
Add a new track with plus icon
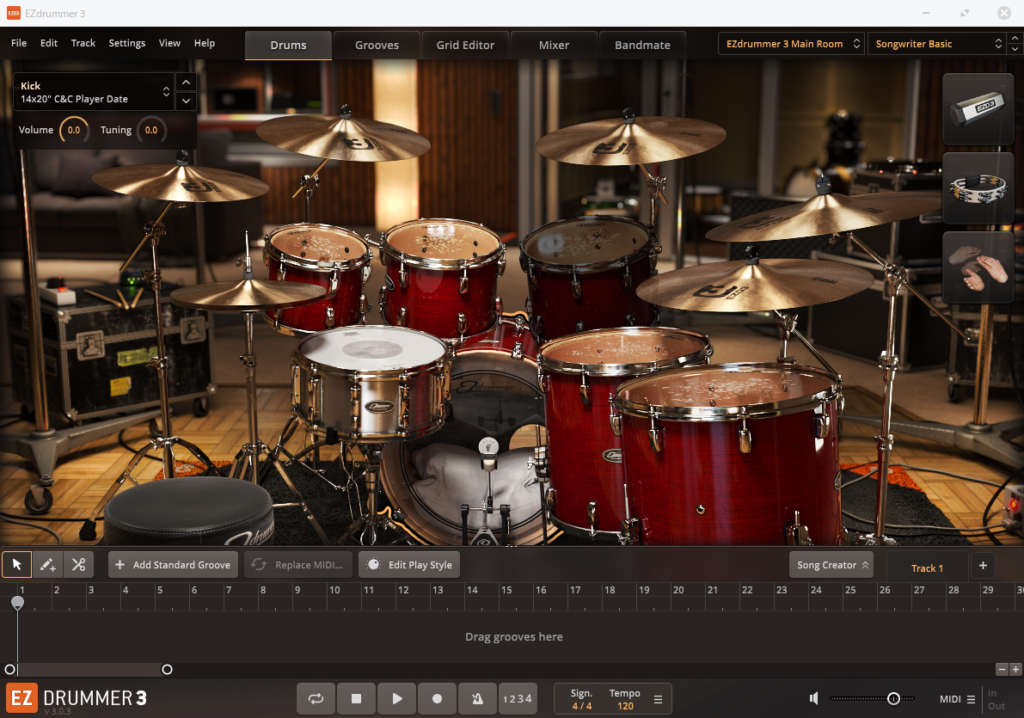982,565
